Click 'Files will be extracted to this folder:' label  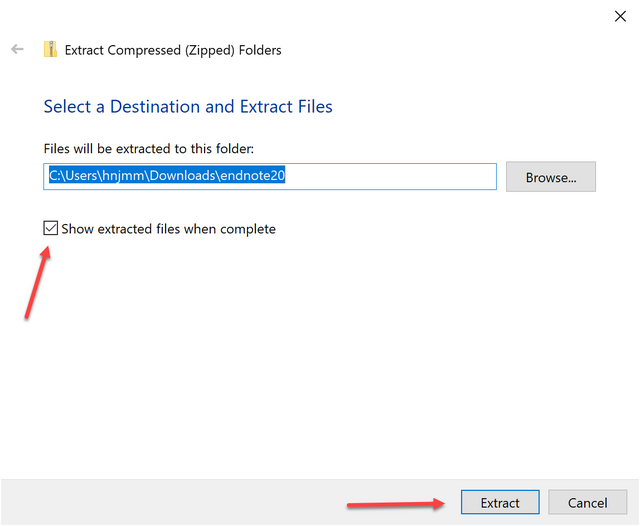point(149,149)
